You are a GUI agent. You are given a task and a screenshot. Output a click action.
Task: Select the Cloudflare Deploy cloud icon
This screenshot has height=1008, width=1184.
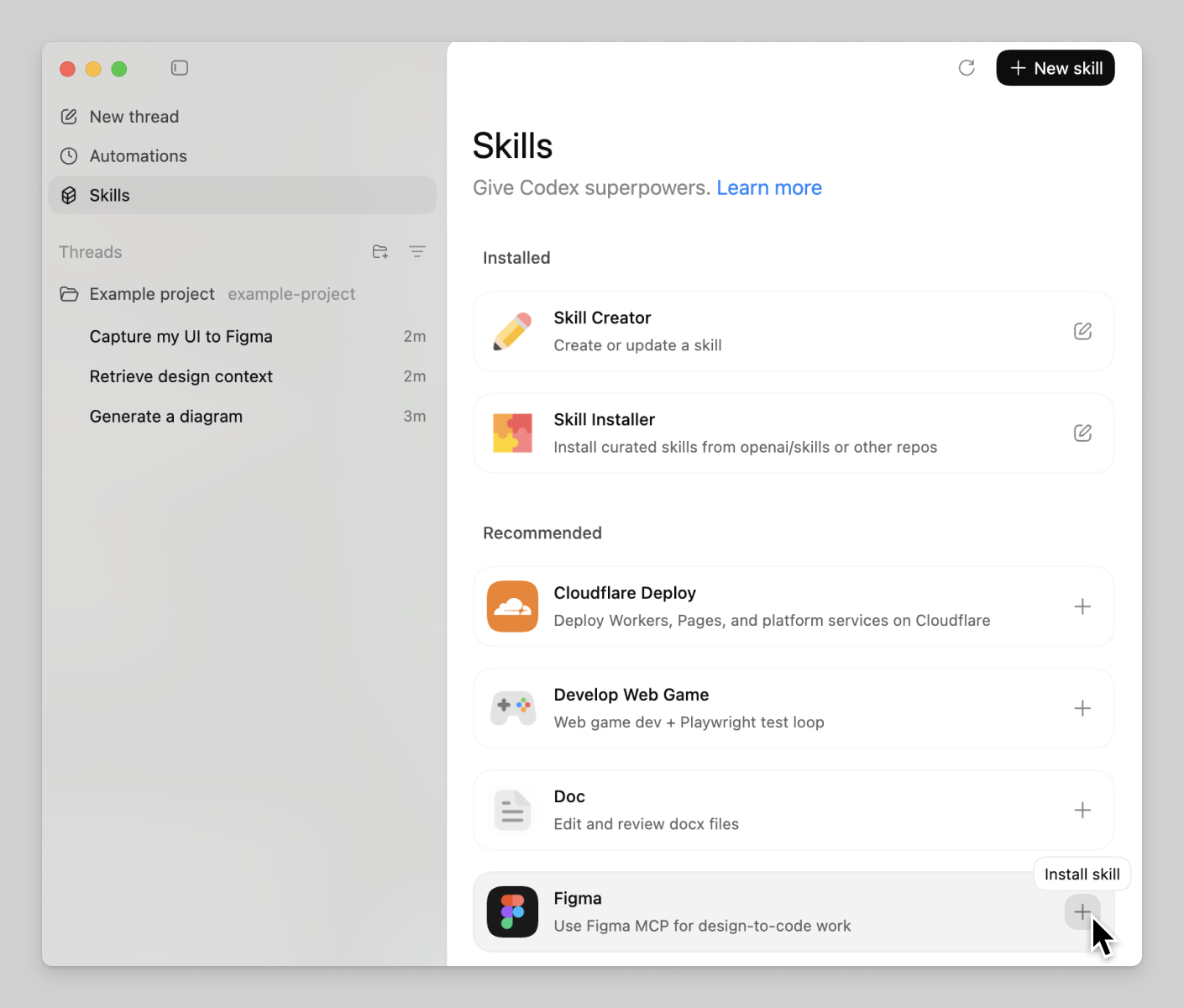512,606
